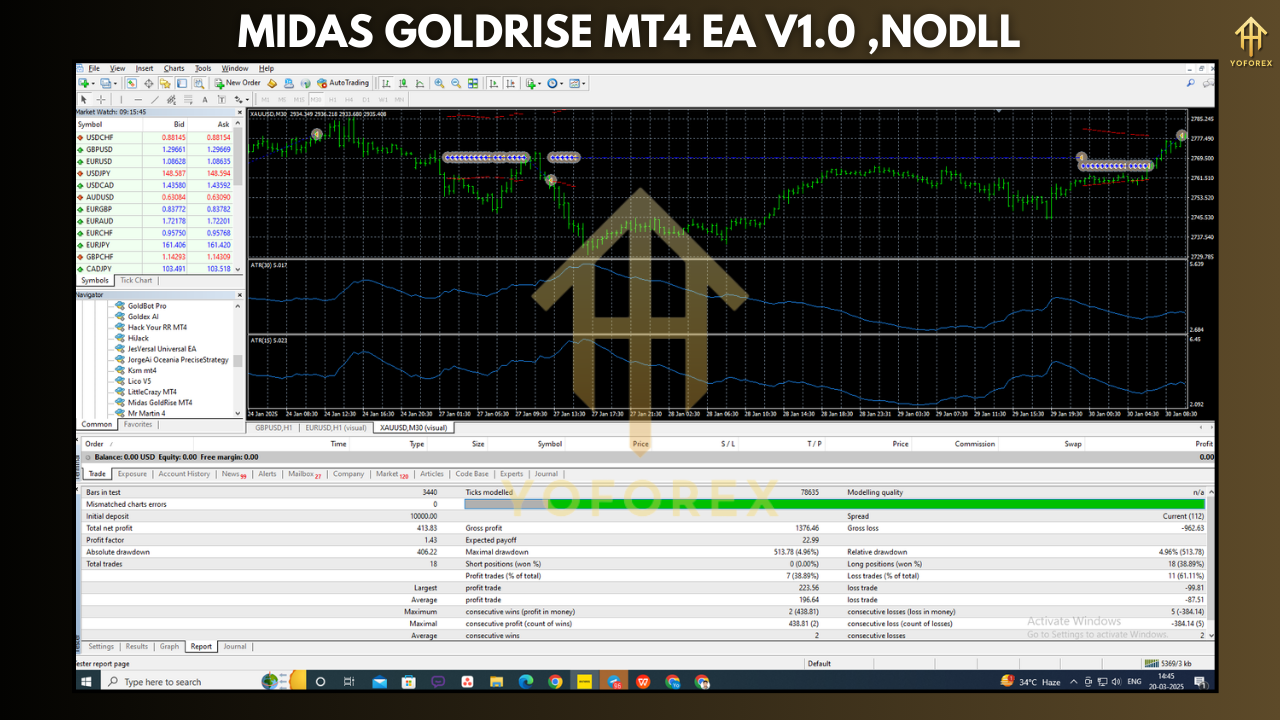This screenshot has width=1280, height=720.
Task: Open the new chart icon in toolbar
Action: coord(84,83)
